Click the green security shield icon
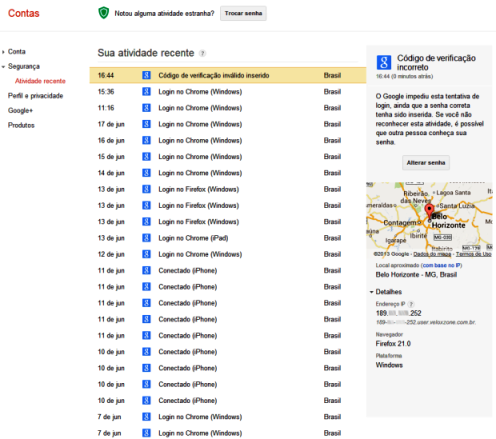 coord(104,13)
